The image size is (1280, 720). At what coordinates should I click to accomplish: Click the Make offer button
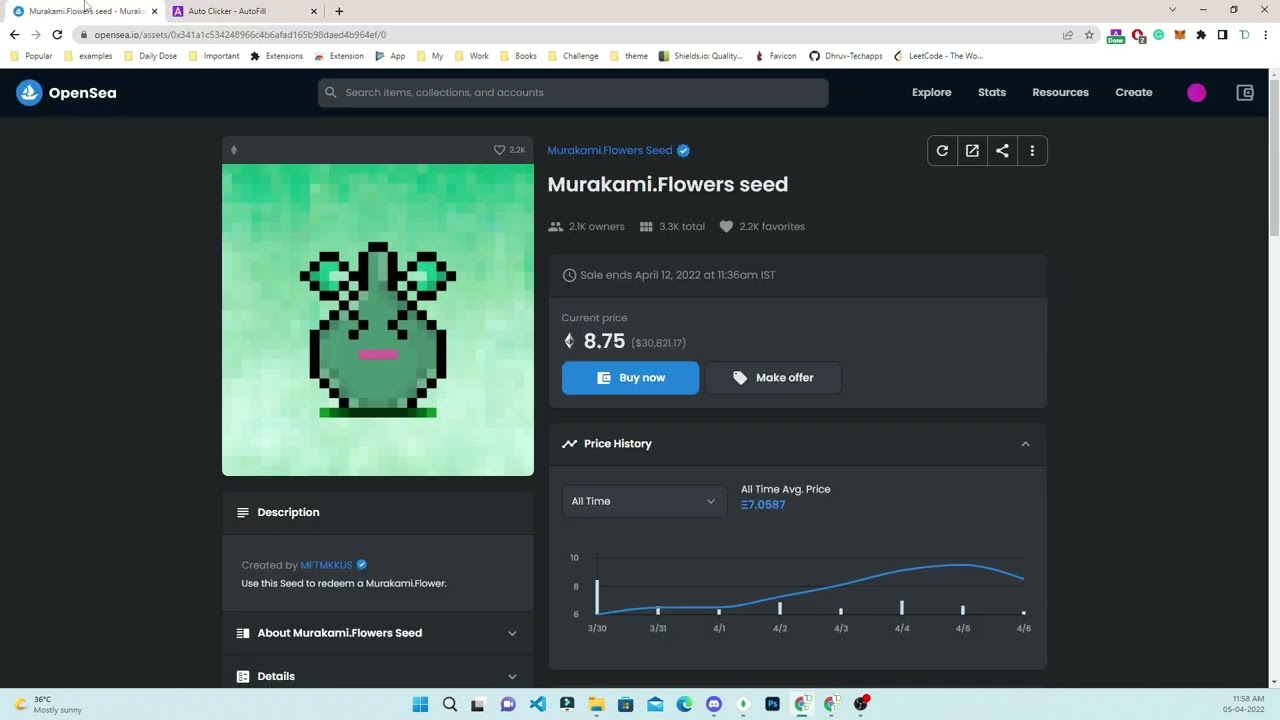coord(773,378)
